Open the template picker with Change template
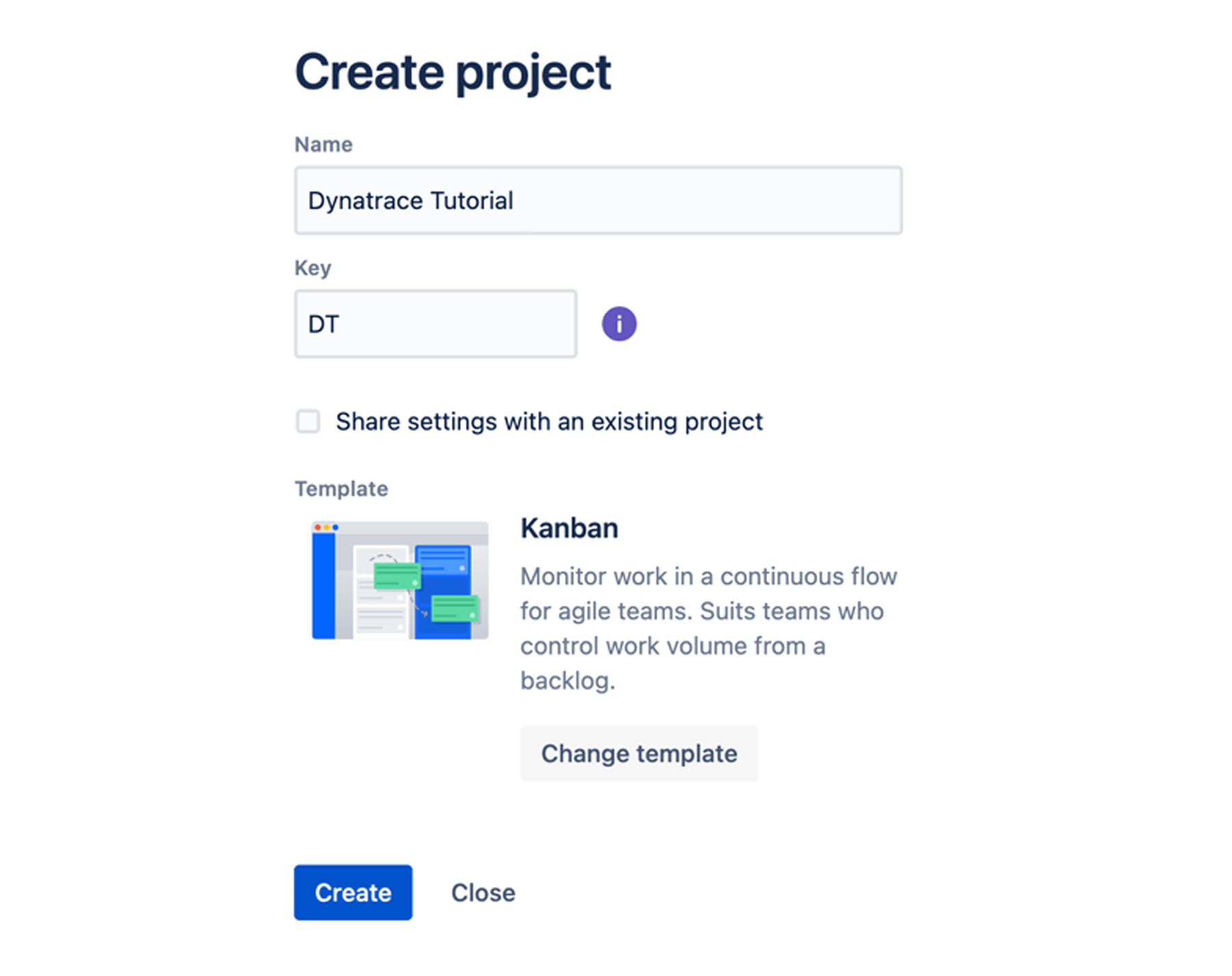The image size is (1232, 976). 639,753
